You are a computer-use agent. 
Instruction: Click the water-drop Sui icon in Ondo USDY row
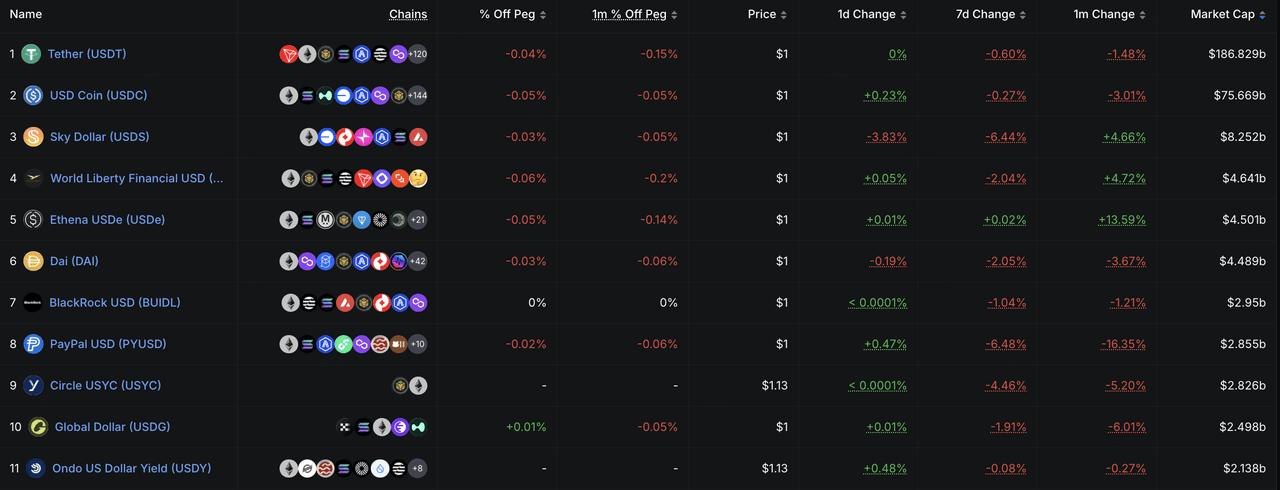[380, 468]
